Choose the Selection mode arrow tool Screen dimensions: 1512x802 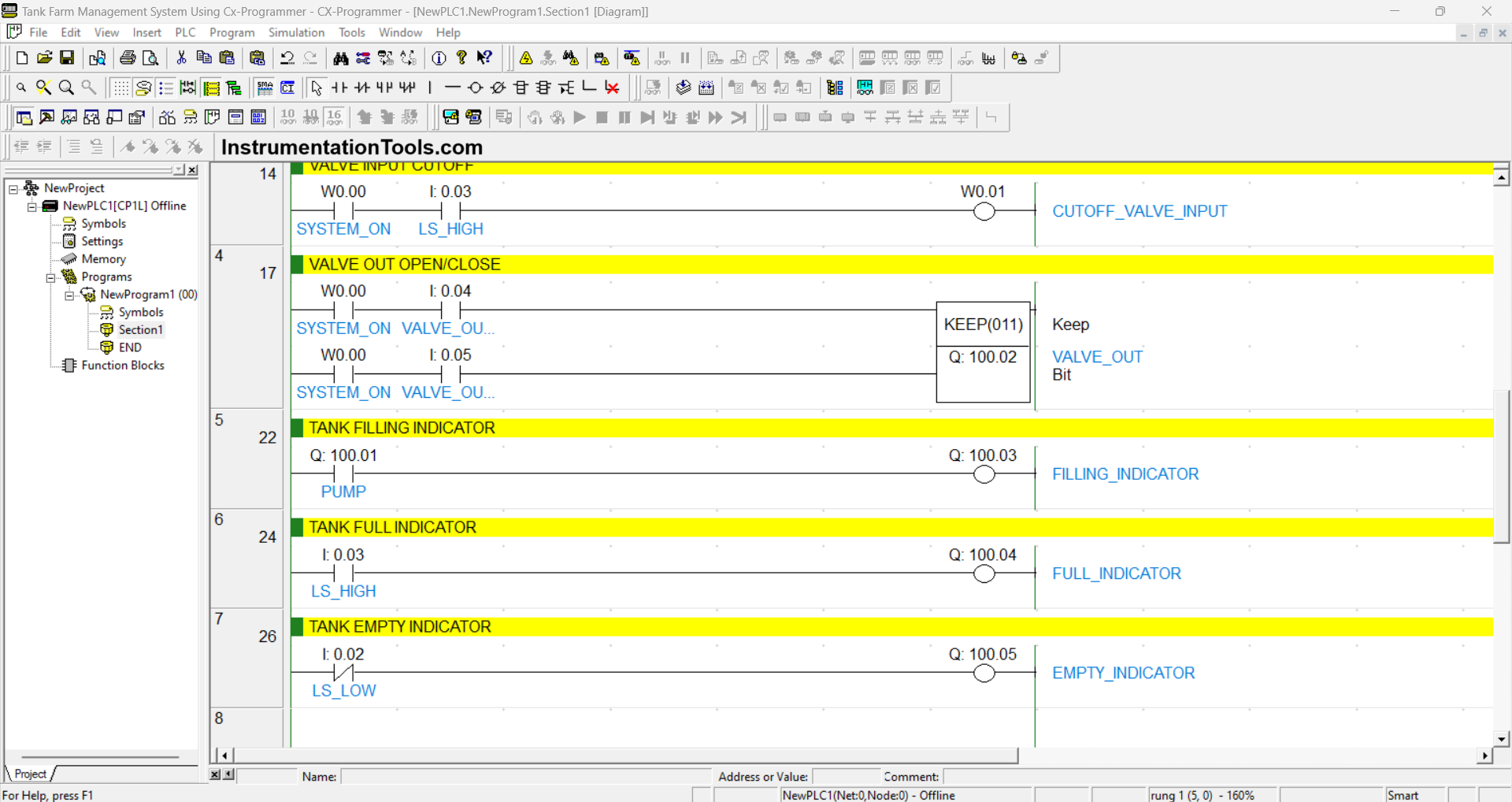317,87
